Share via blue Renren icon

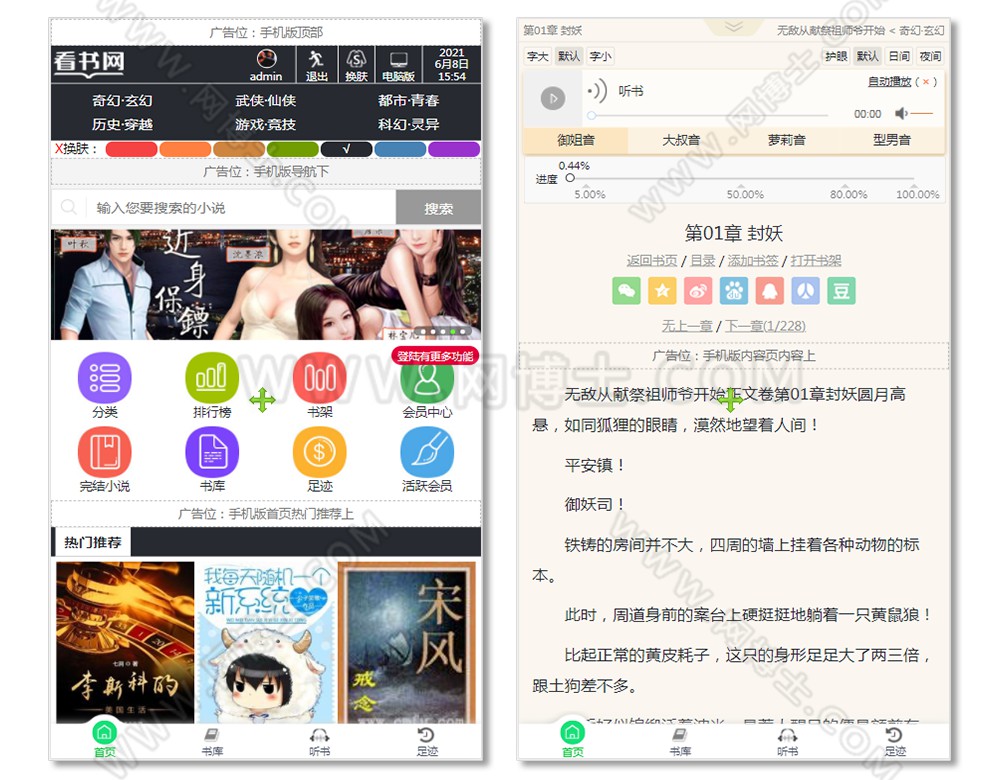pos(805,291)
